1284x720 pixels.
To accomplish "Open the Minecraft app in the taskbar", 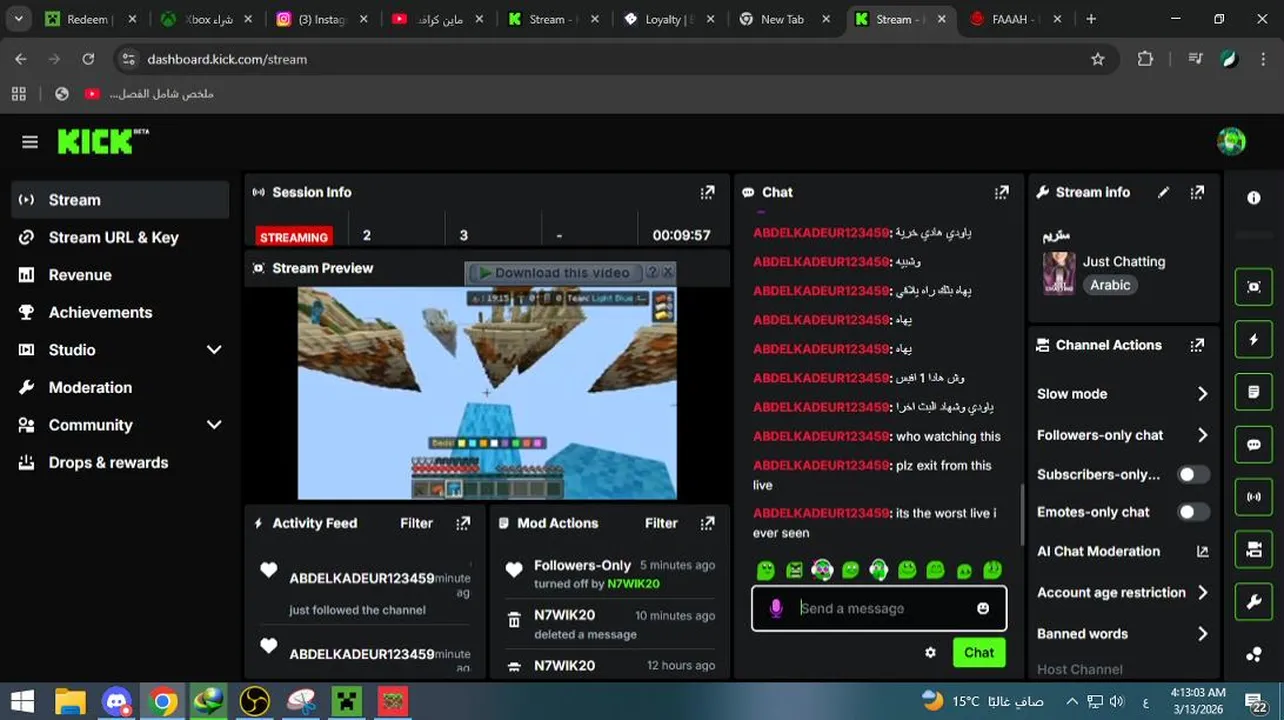I will point(347,701).
